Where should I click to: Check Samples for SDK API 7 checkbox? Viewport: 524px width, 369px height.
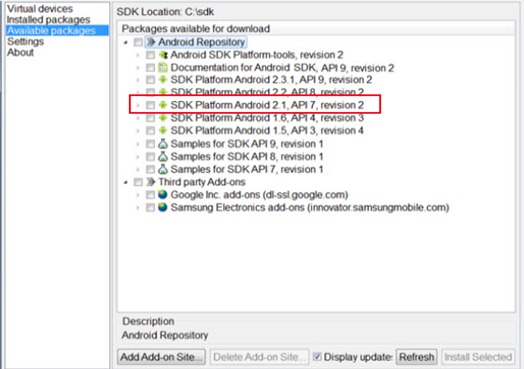point(150,169)
